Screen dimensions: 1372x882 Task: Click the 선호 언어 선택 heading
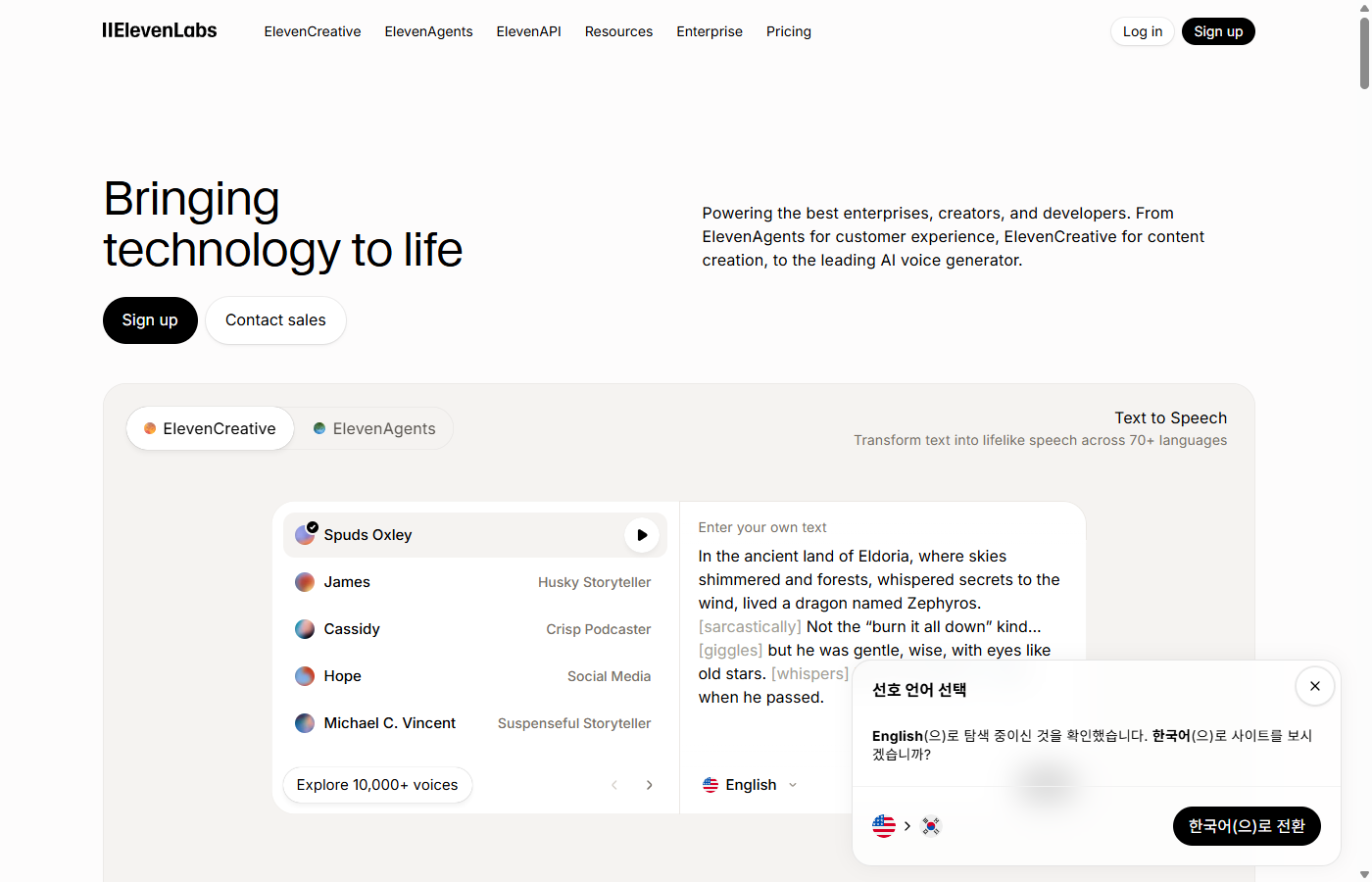pyautogui.click(x=919, y=690)
